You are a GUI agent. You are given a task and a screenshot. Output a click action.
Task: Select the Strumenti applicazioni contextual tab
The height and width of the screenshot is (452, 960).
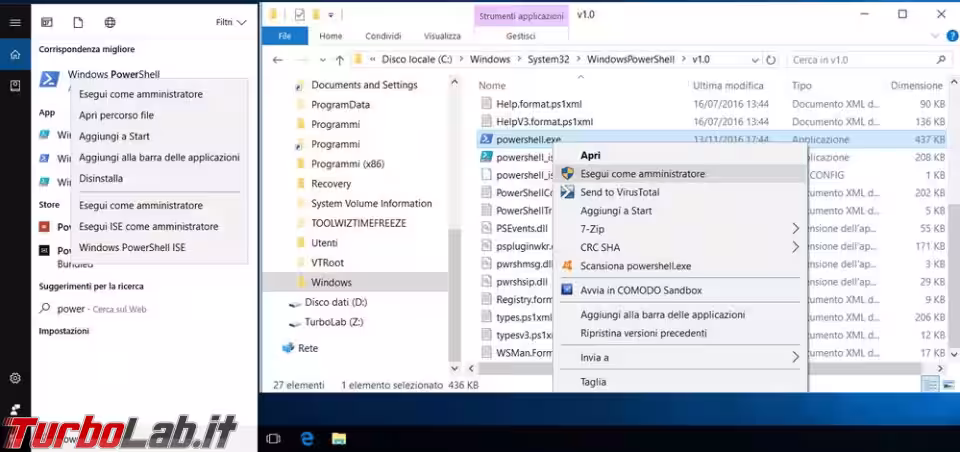click(520, 17)
